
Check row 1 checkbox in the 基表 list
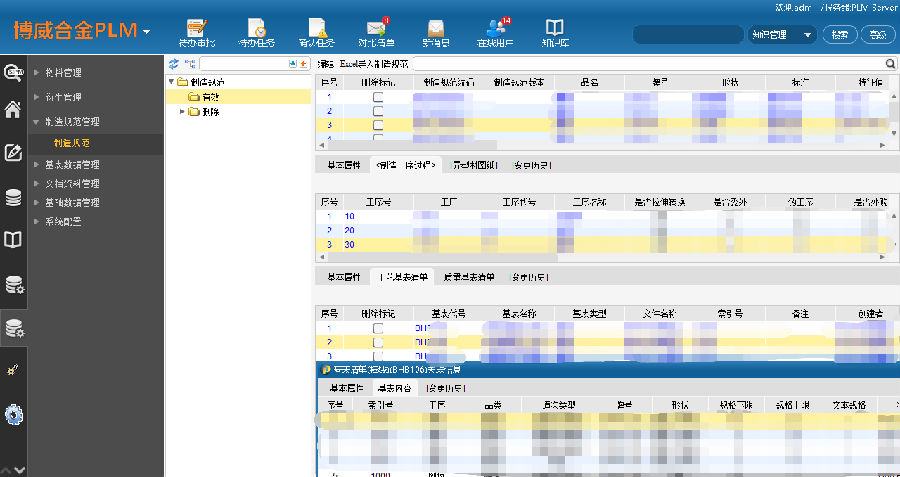378,328
